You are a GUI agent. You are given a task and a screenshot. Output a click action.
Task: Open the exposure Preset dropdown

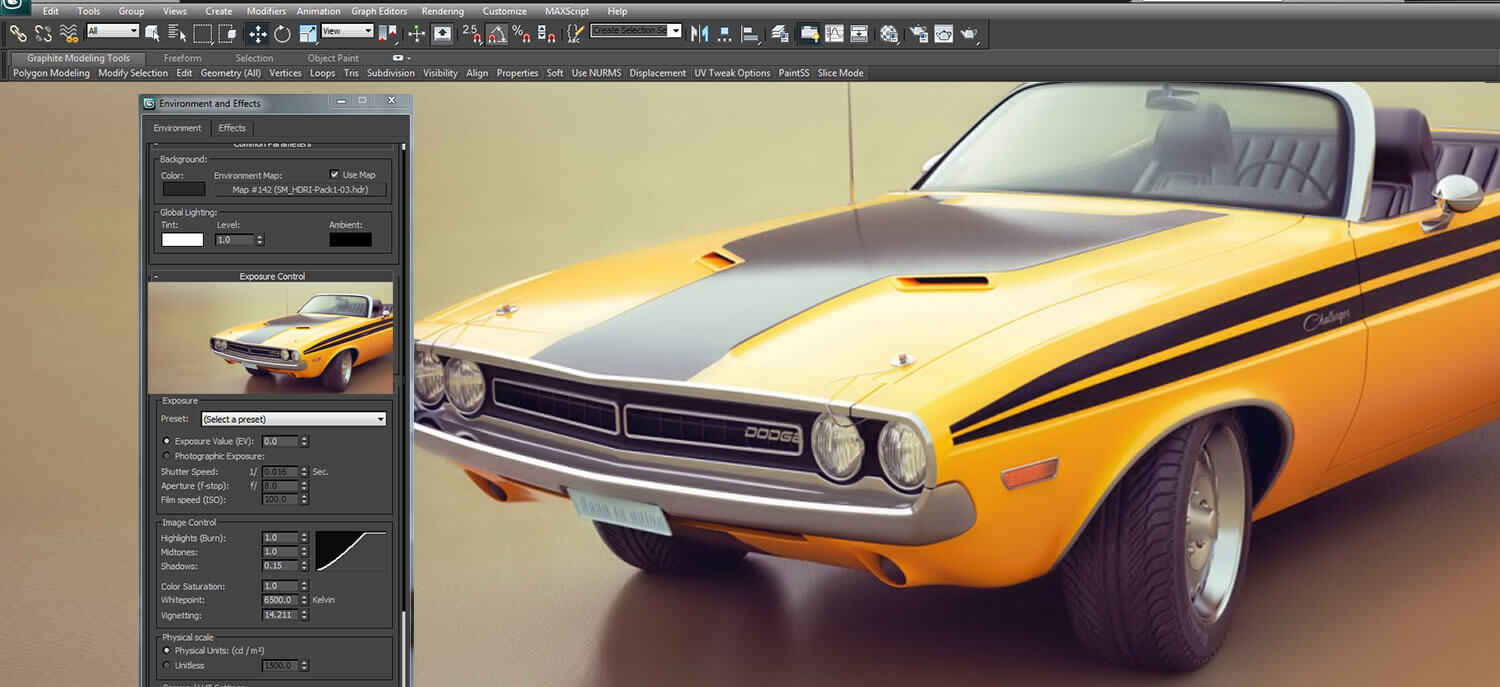point(294,419)
